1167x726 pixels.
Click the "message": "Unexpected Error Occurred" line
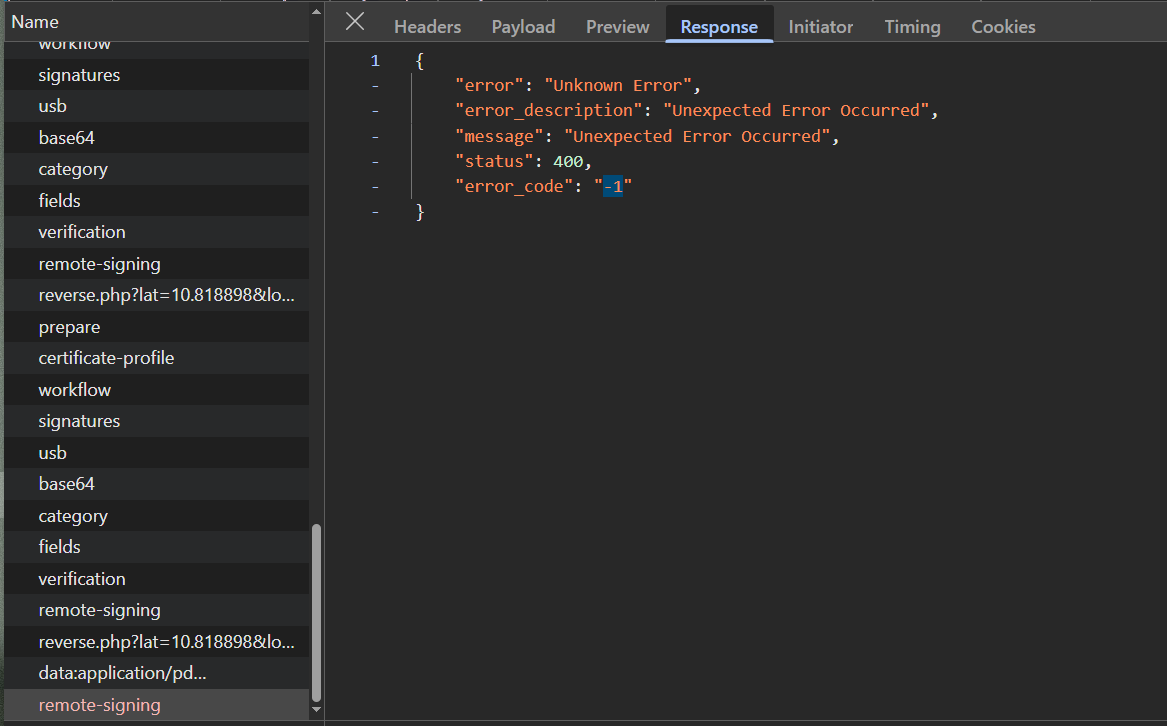tap(647, 136)
